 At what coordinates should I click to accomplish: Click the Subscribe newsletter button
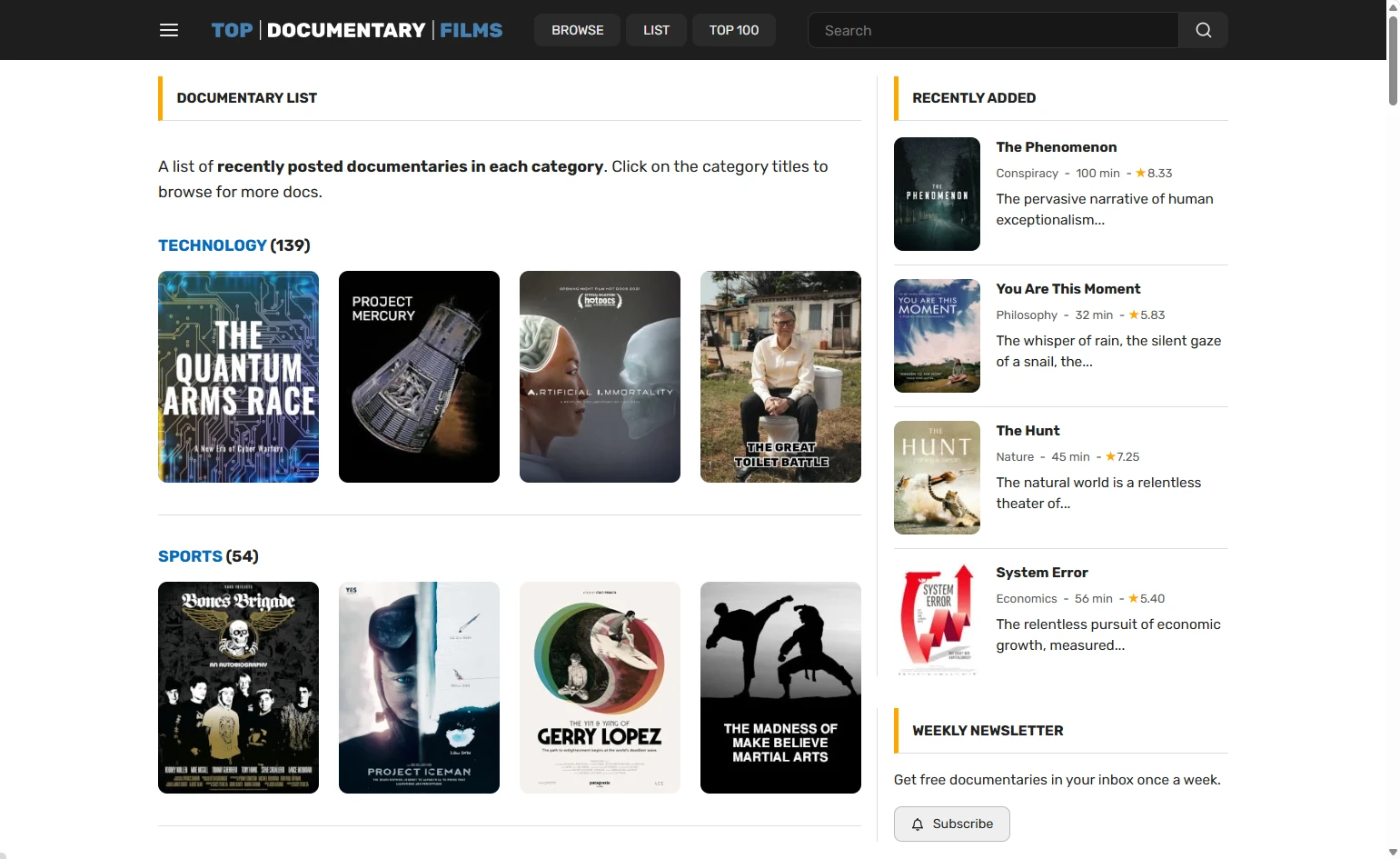pos(951,824)
